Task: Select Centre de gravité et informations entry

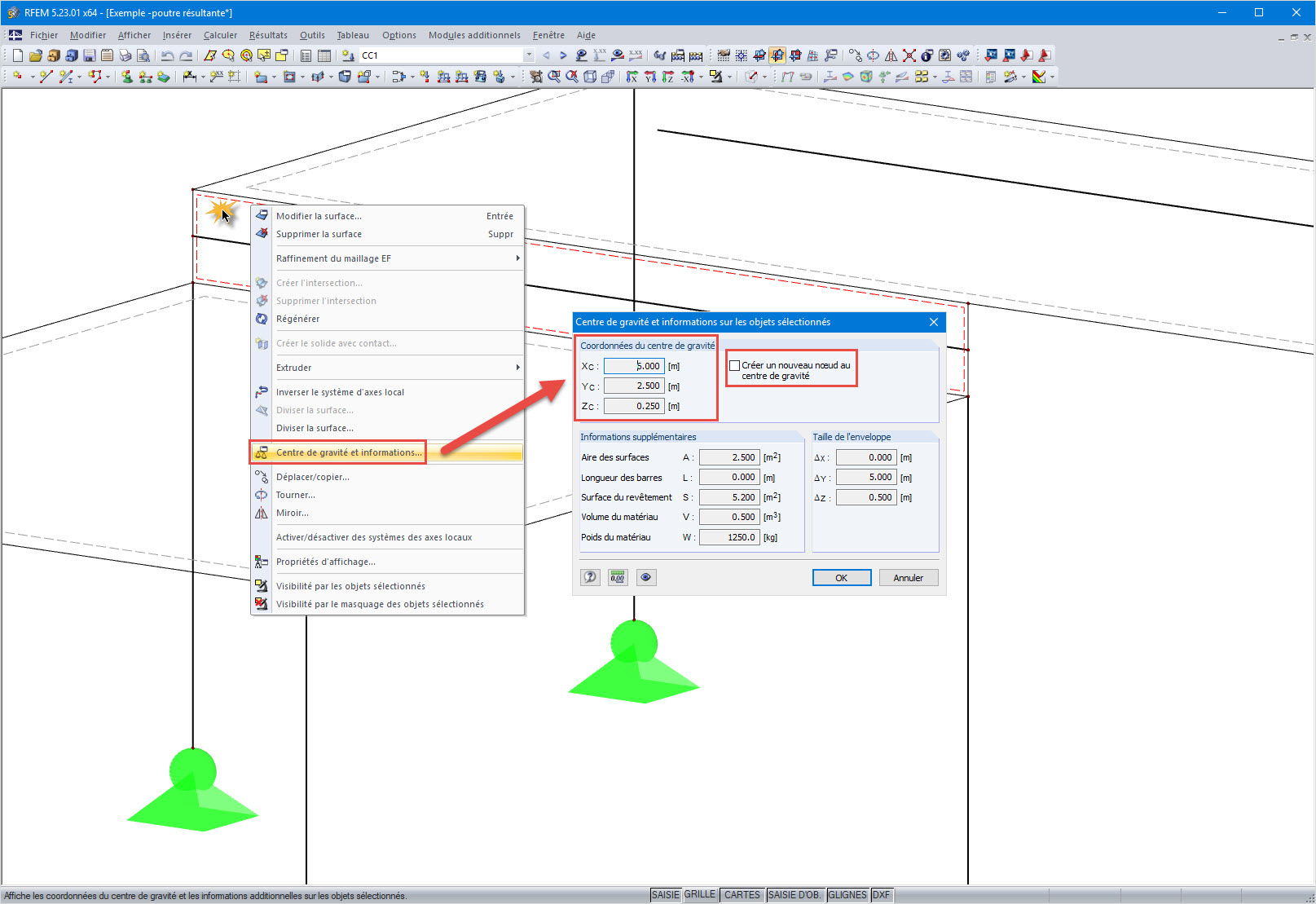Action: tap(387, 452)
